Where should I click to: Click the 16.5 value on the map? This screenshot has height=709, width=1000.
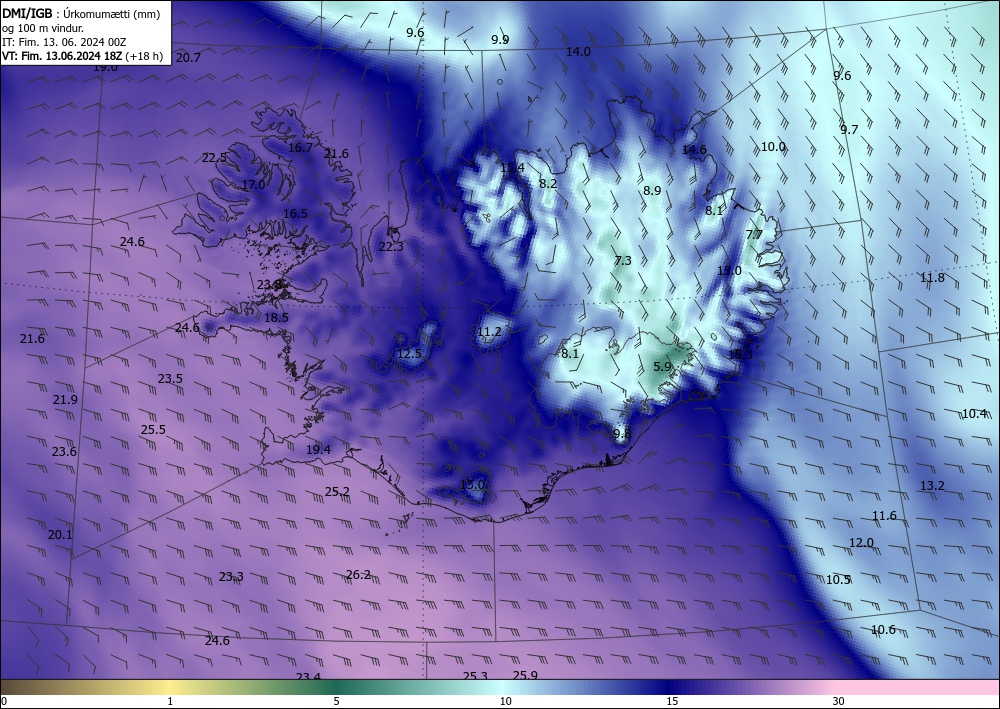click(x=295, y=214)
